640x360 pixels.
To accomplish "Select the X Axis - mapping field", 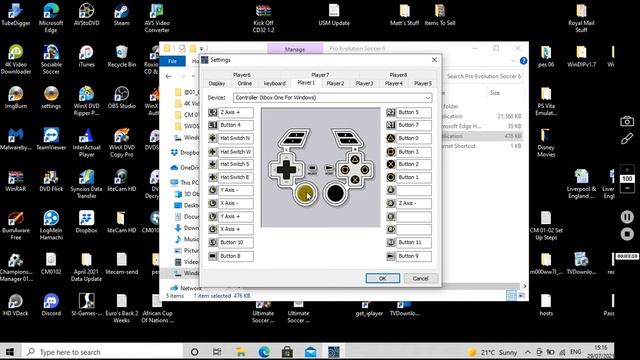I will [236, 203].
